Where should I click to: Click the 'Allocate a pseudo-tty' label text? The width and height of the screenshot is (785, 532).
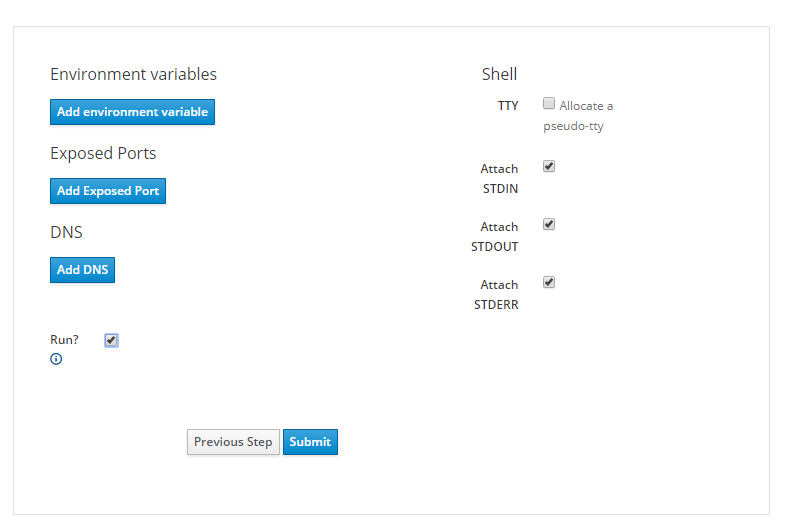point(578,116)
